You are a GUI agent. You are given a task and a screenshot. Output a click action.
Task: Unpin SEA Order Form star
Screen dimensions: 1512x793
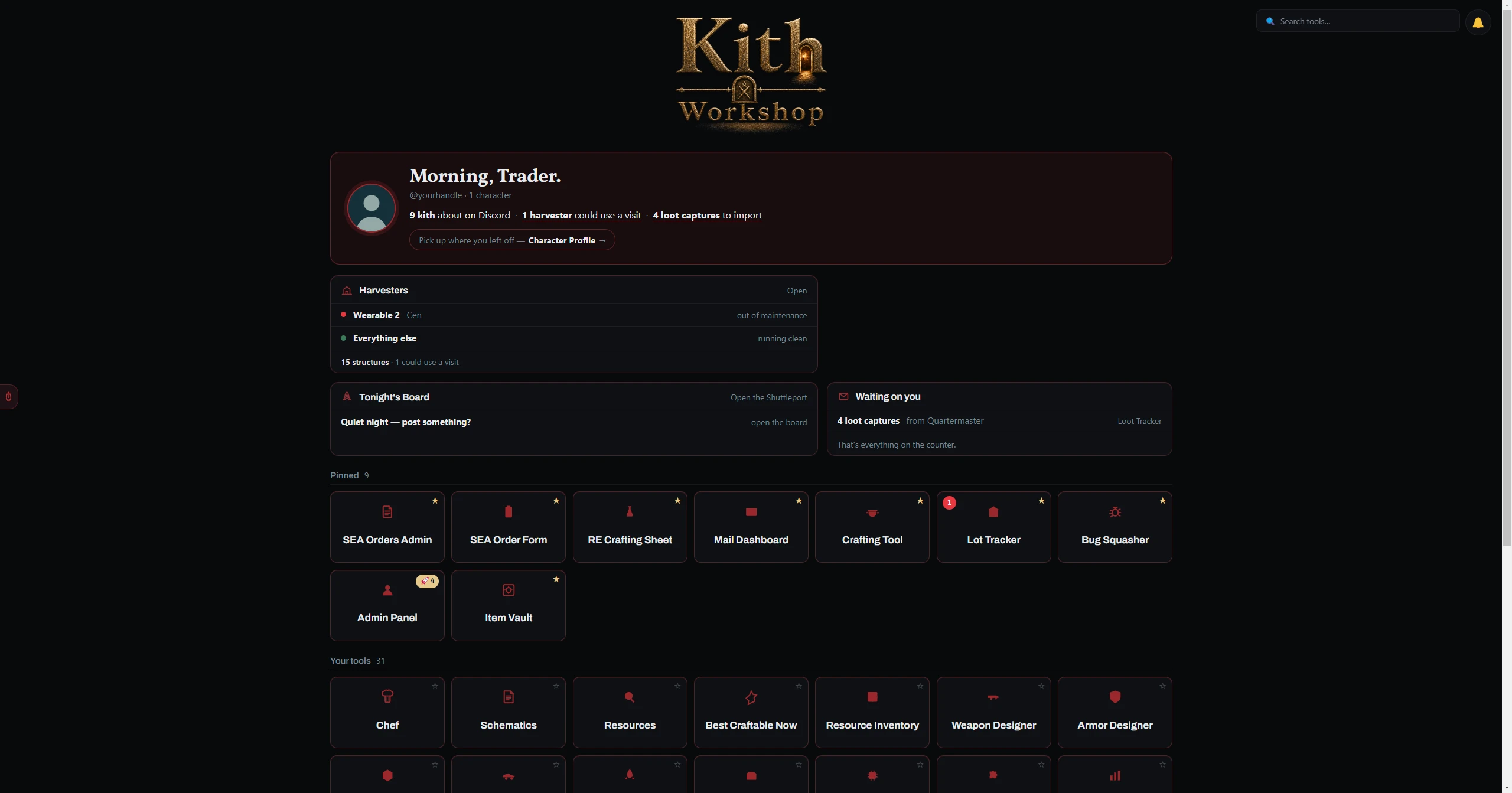(x=556, y=501)
